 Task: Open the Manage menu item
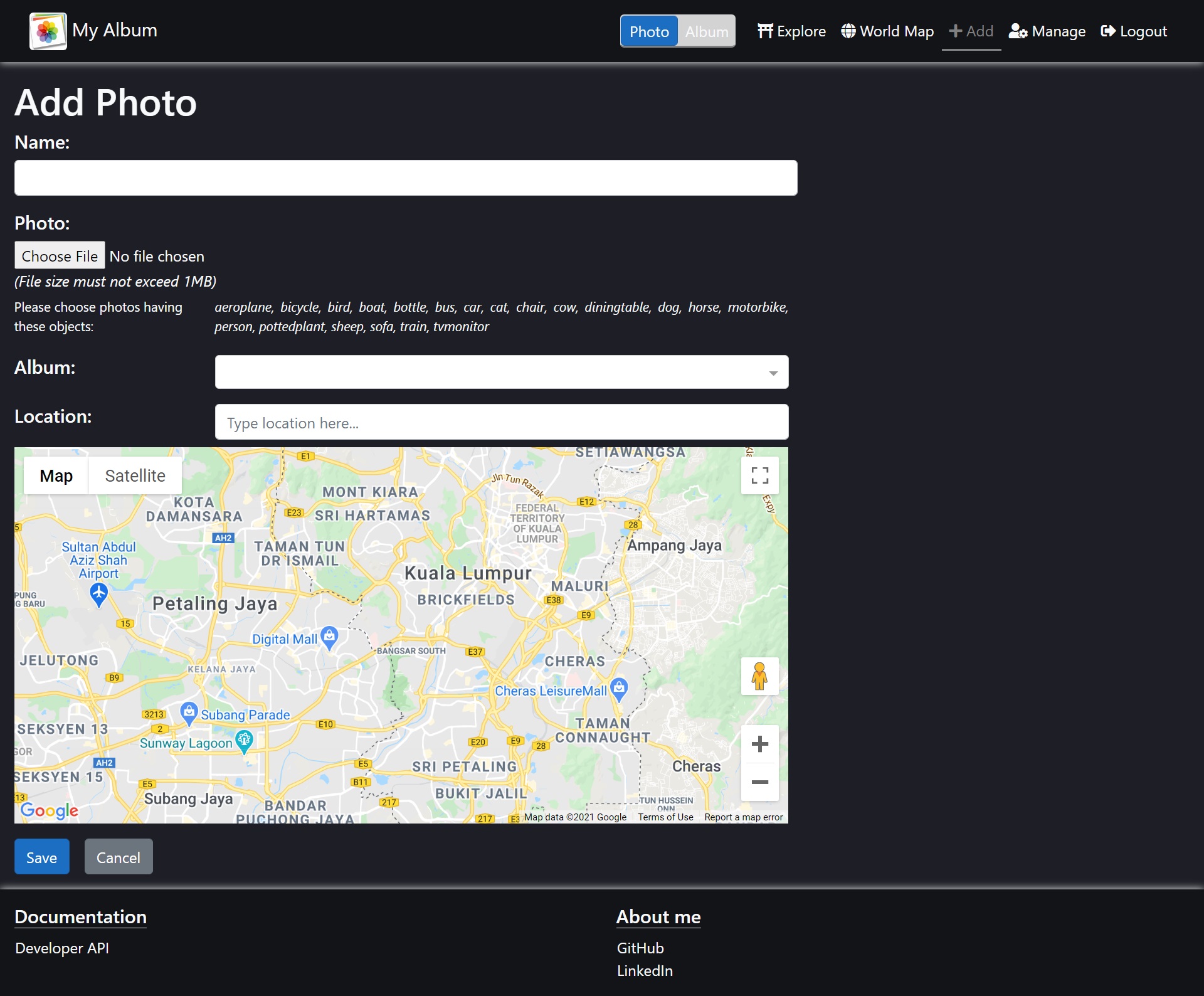(x=1047, y=31)
